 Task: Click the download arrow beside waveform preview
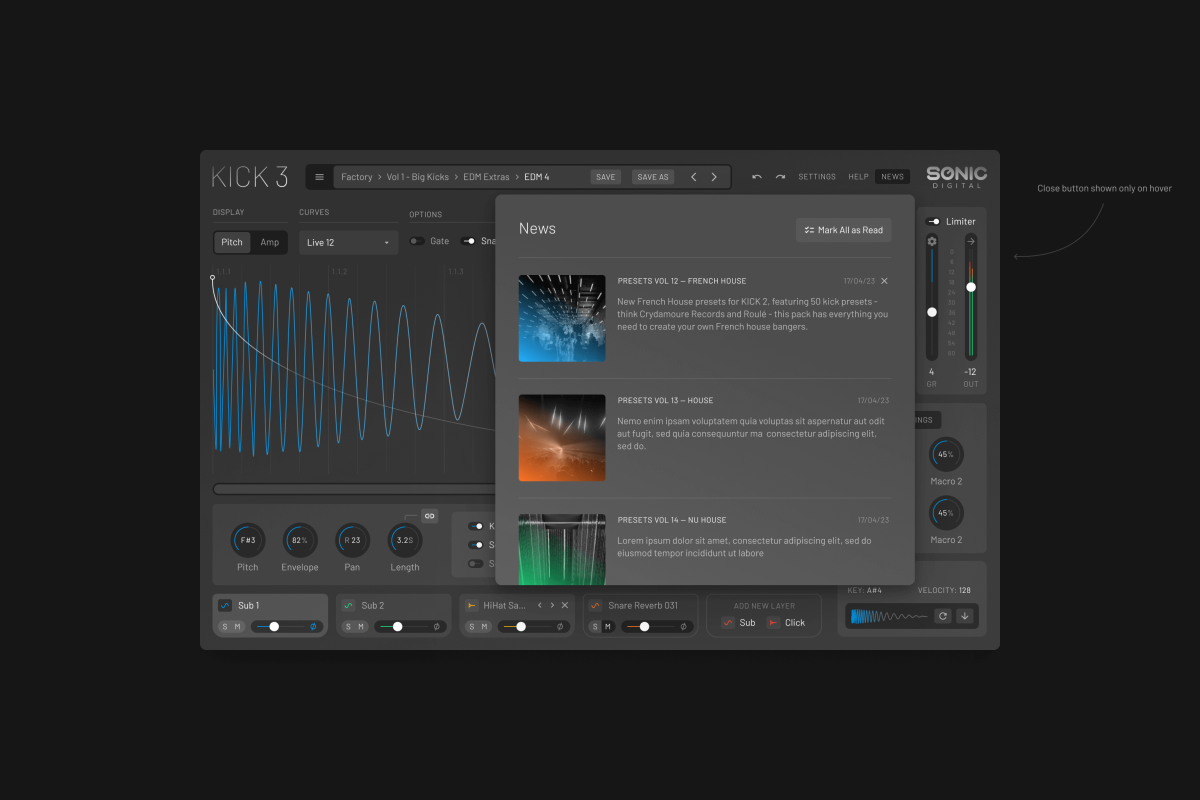[965, 616]
